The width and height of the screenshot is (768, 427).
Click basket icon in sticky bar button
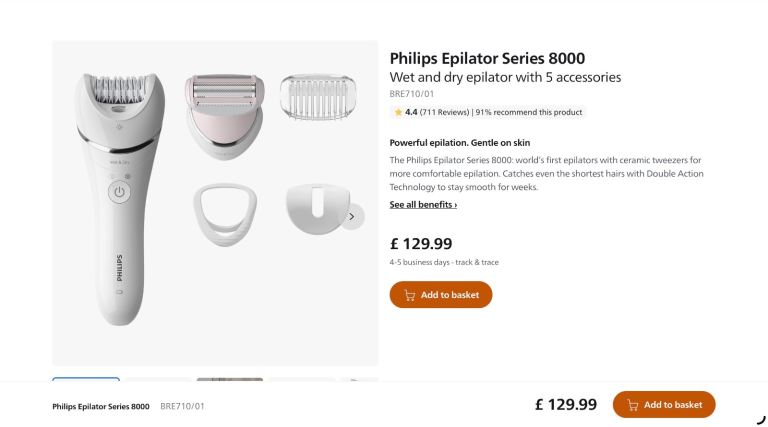coord(632,405)
